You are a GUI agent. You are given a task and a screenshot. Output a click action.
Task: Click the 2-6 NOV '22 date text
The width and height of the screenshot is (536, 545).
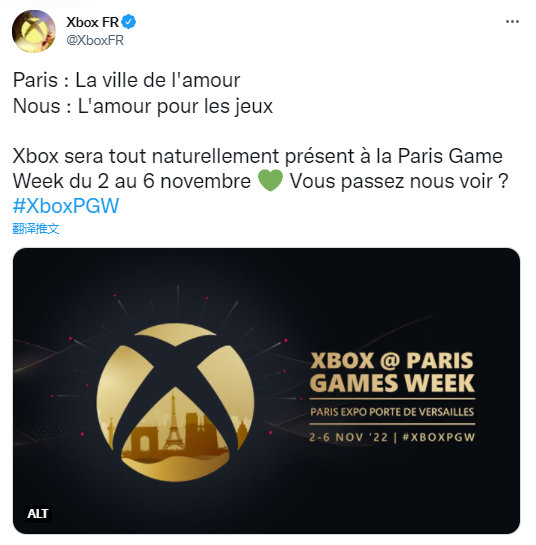coord(348,437)
